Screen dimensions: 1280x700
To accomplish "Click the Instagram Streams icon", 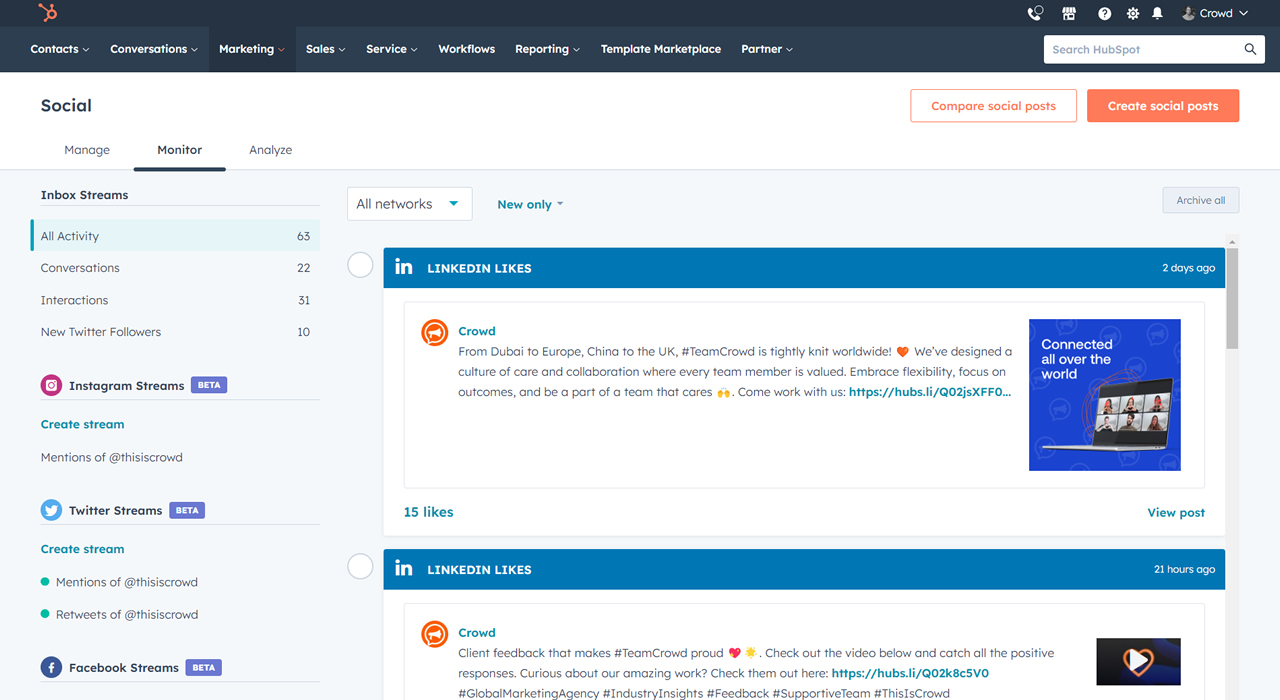I will tap(51, 385).
